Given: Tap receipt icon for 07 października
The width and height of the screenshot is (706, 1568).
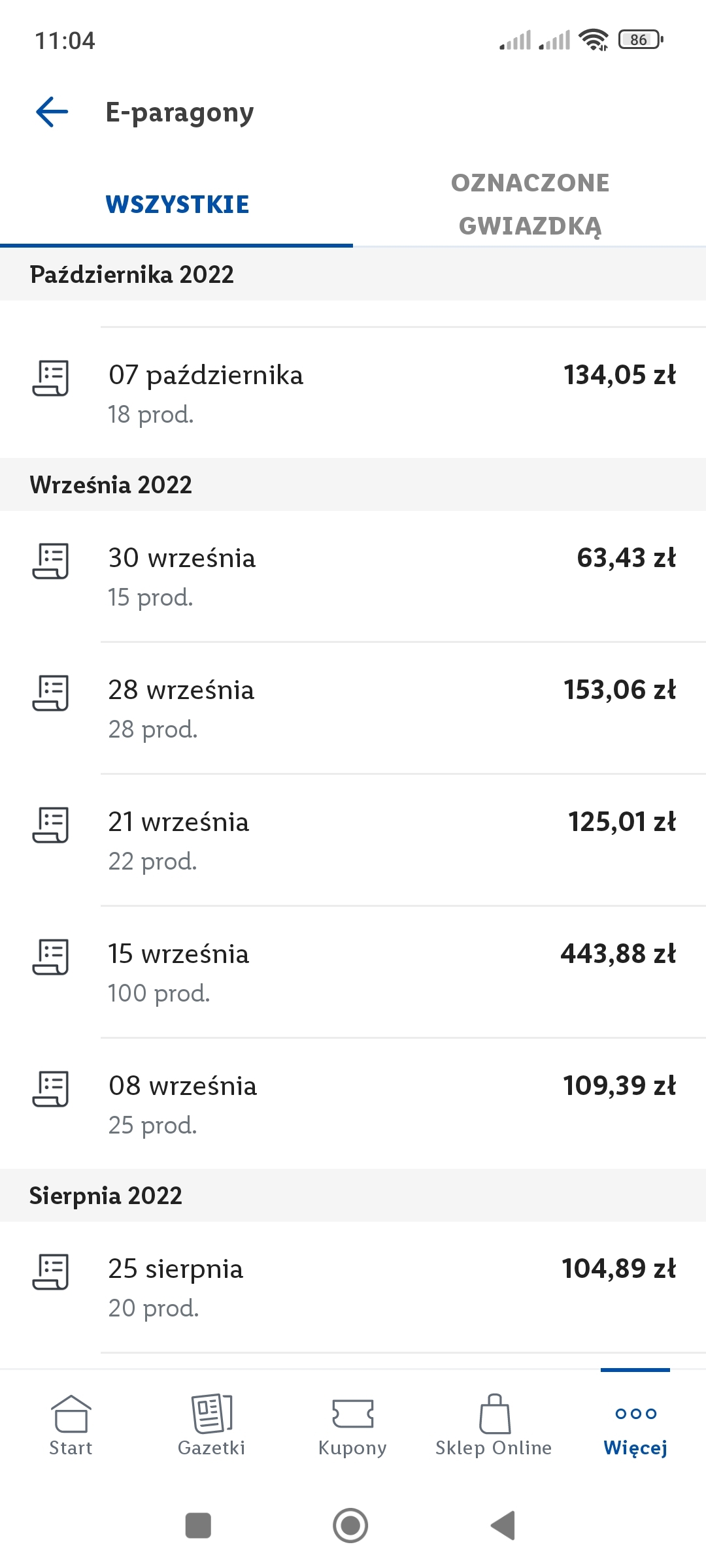Looking at the screenshot, I should pyautogui.click(x=50, y=378).
